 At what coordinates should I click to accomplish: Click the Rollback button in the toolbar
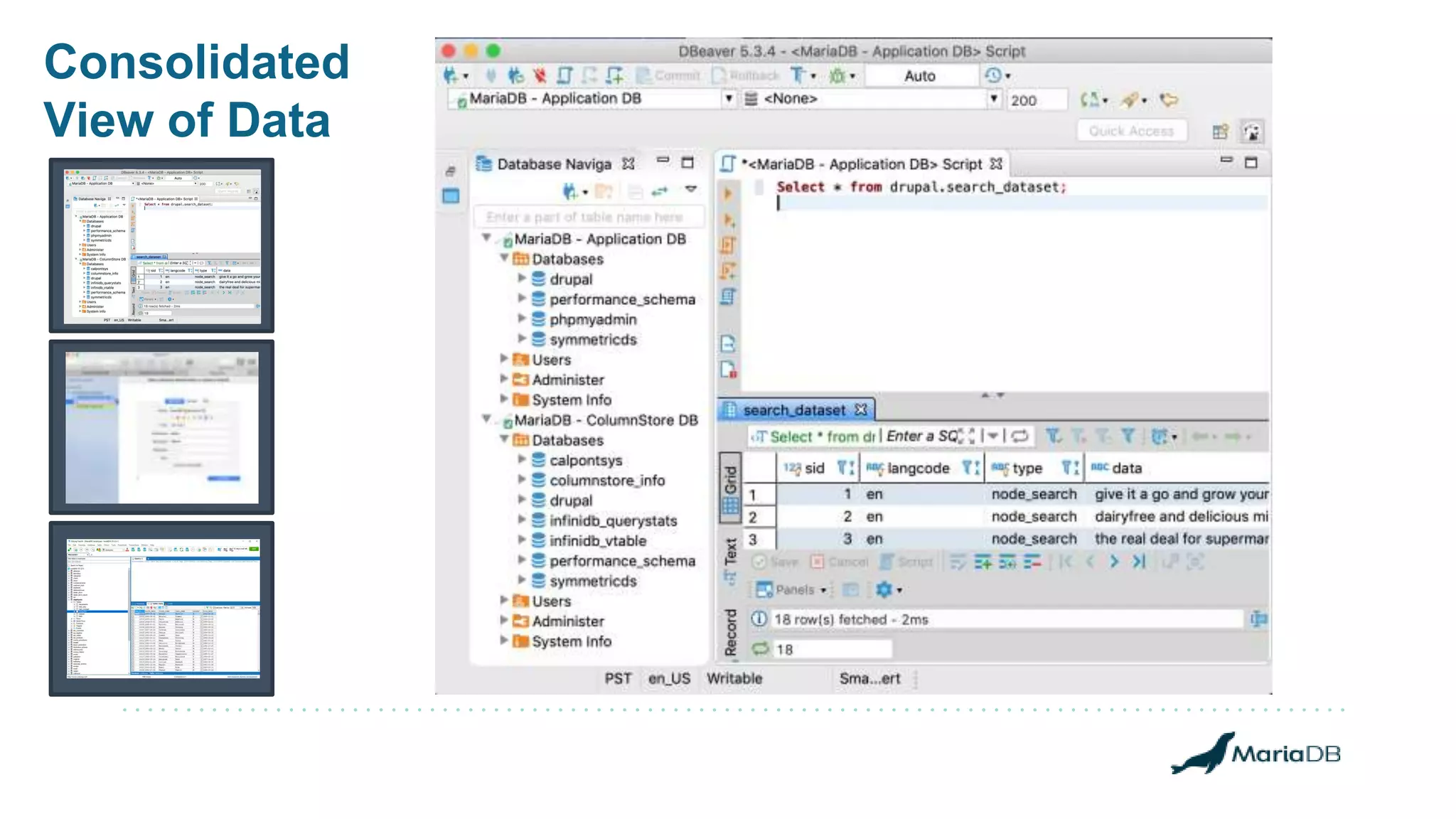pyautogui.click(x=746, y=75)
